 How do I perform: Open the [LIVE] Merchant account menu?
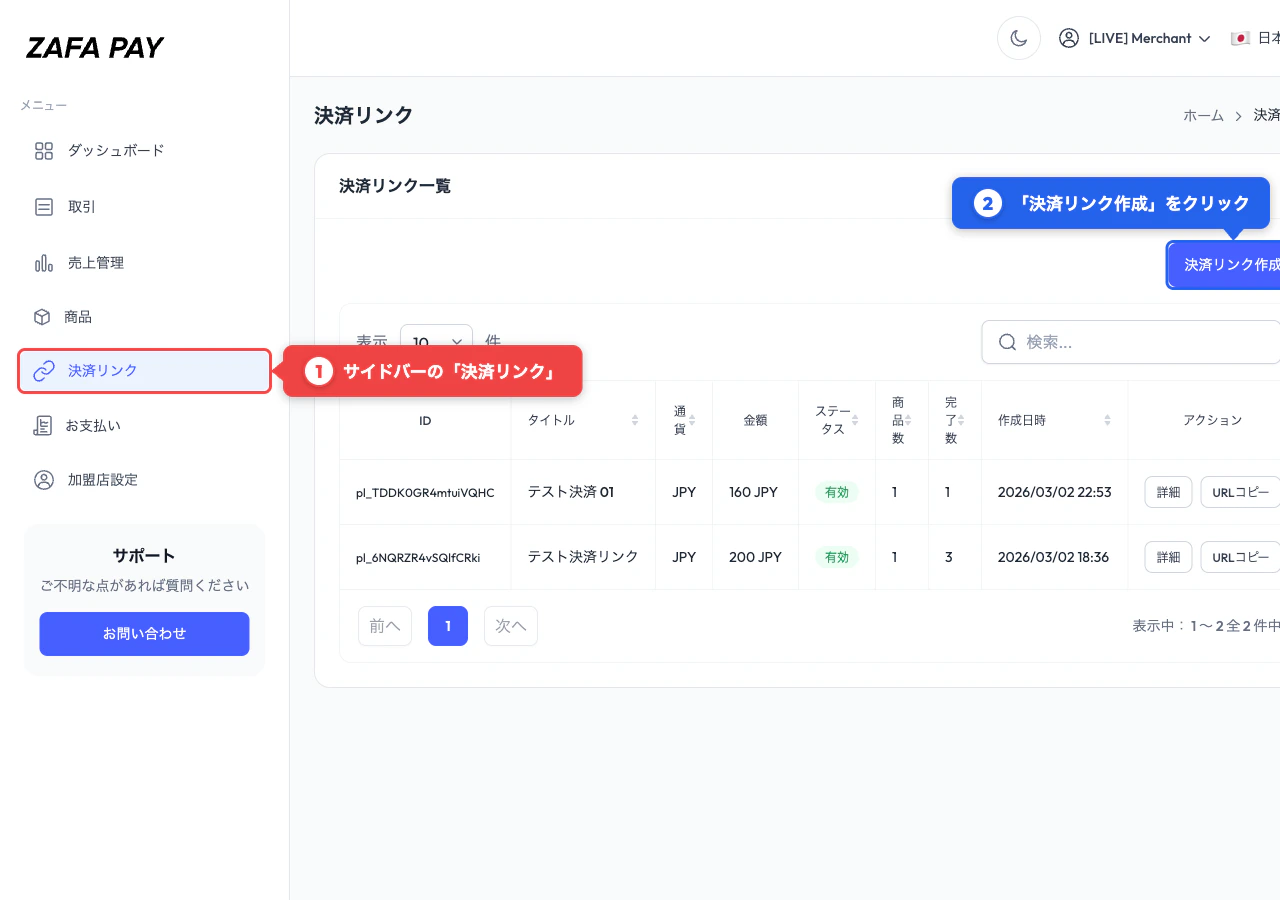1135,38
